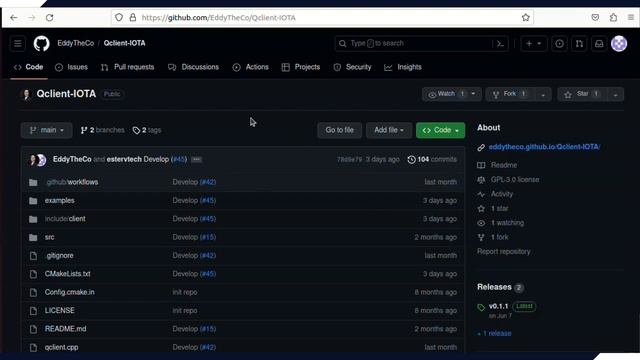Open the CMakeLists.txt file
Viewport: 640px width, 360px height.
pyautogui.click(x=68, y=274)
